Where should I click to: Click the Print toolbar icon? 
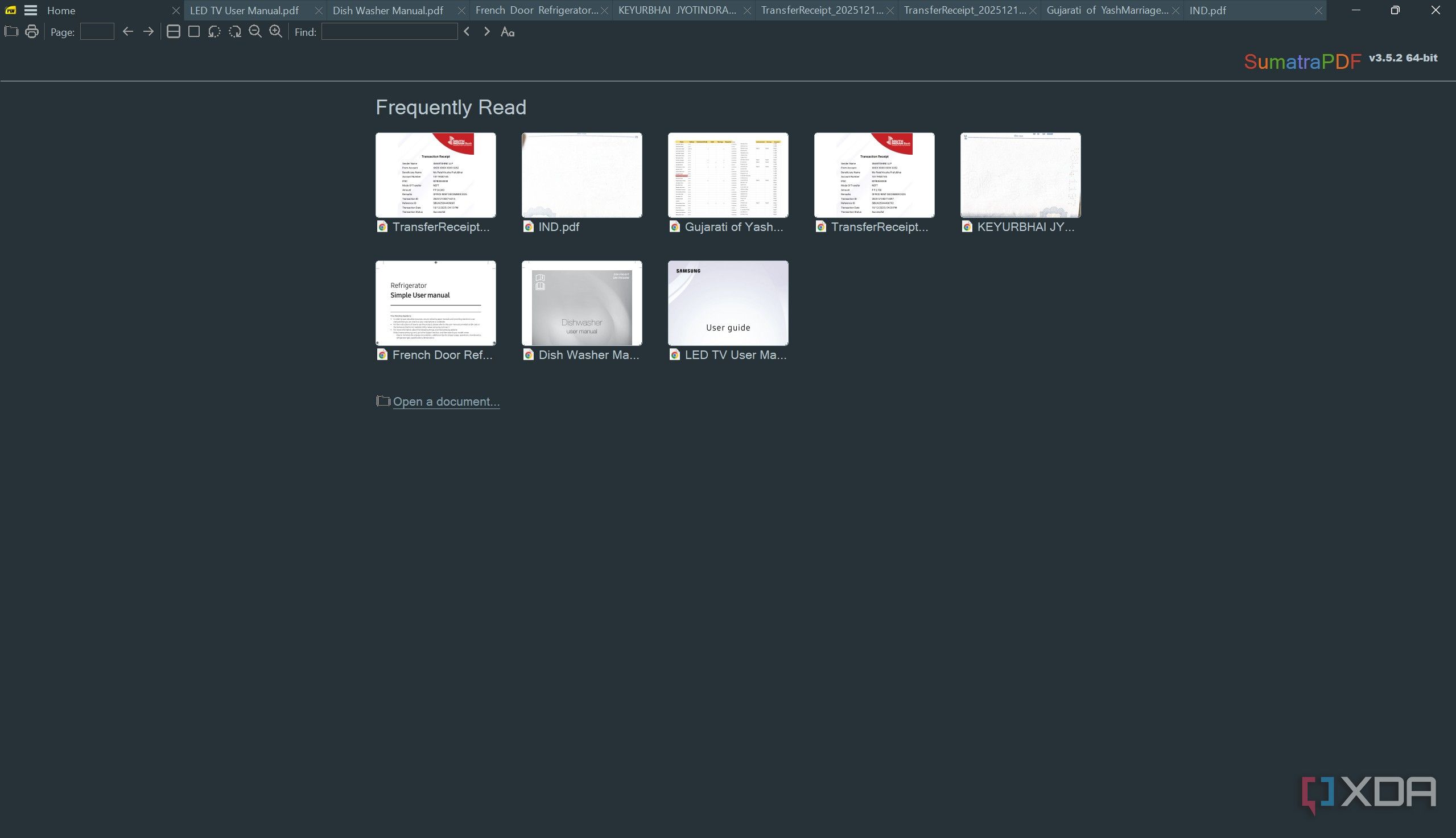[32, 32]
